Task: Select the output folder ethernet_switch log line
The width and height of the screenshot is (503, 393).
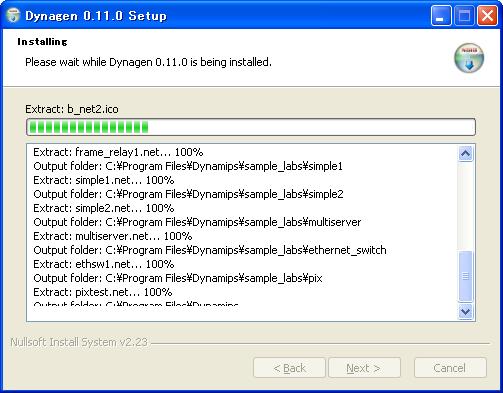Action: click(210, 250)
